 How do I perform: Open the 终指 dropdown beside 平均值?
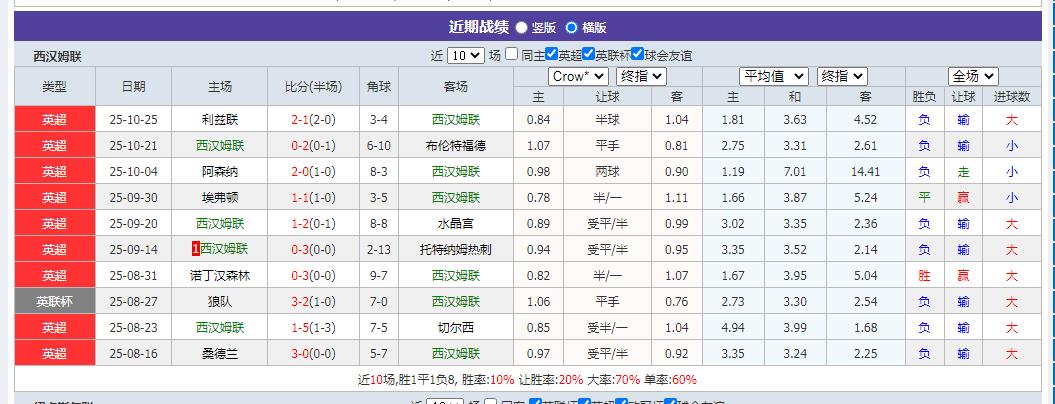tap(841, 76)
